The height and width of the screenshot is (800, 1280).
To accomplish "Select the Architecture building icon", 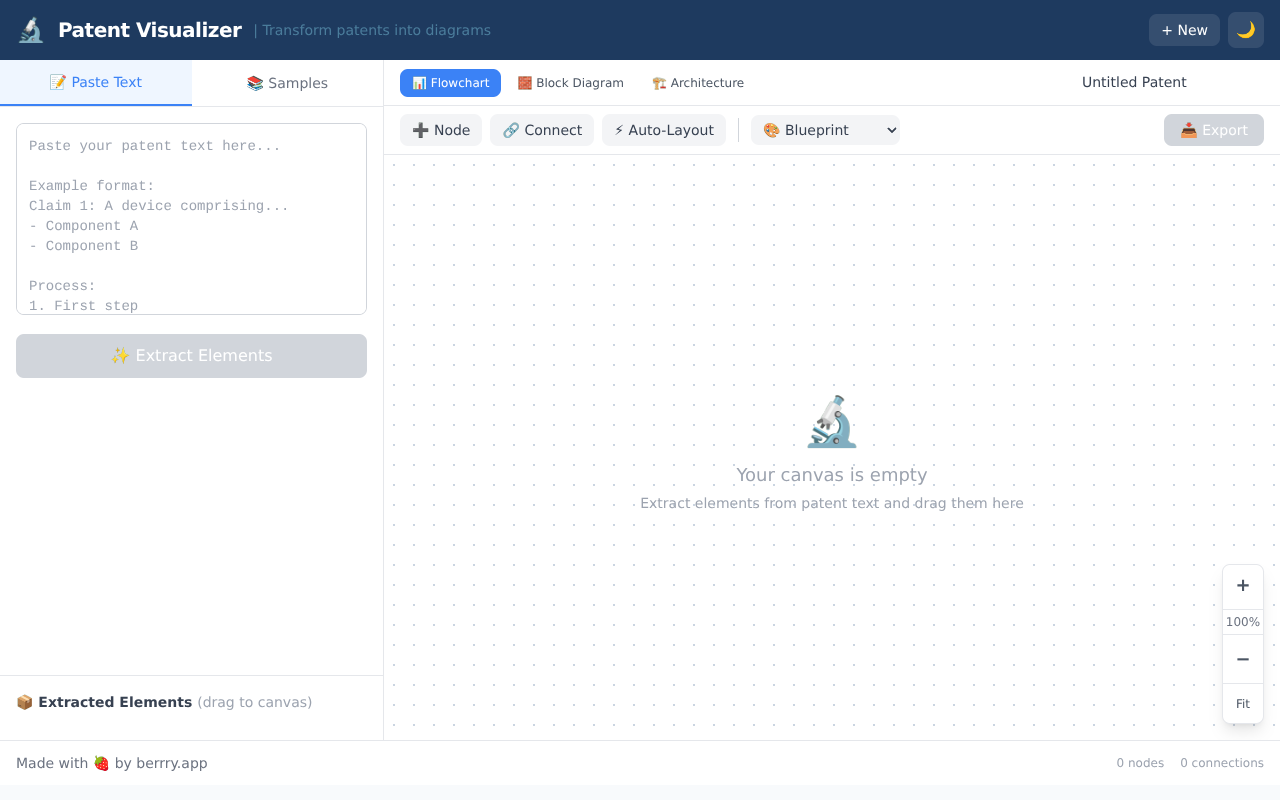I will (659, 83).
